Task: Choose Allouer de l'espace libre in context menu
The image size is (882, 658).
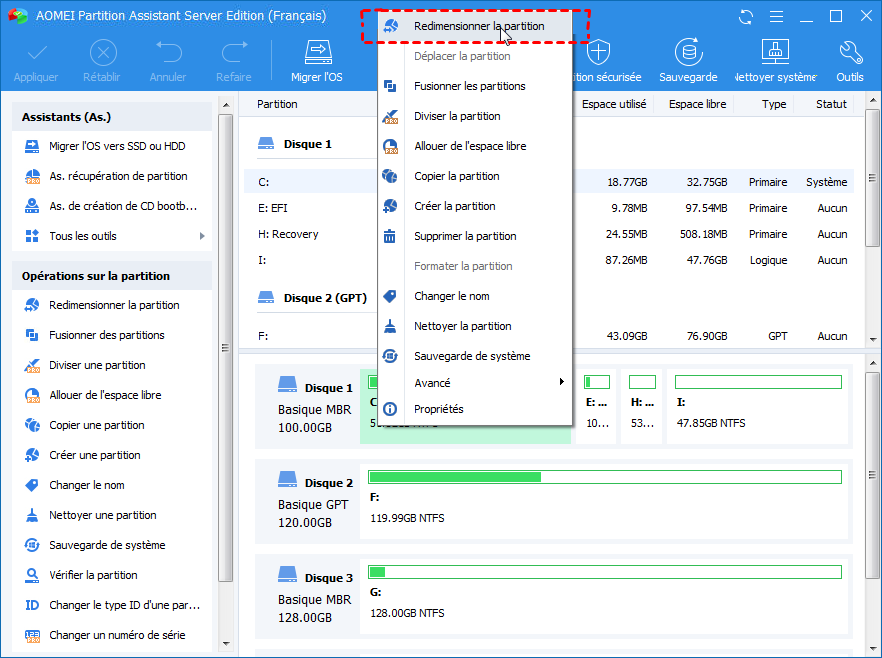Action: (475, 146)
